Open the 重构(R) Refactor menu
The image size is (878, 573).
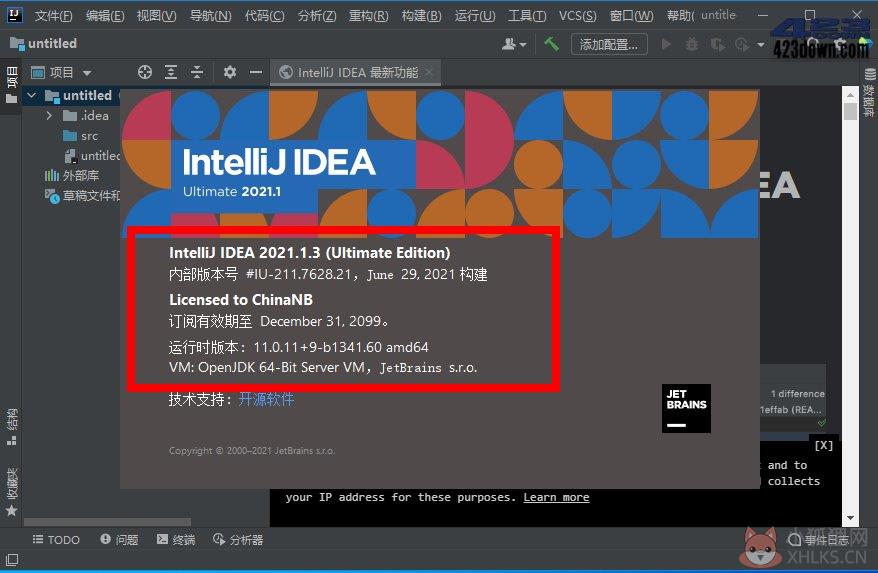tap(368, 16)
